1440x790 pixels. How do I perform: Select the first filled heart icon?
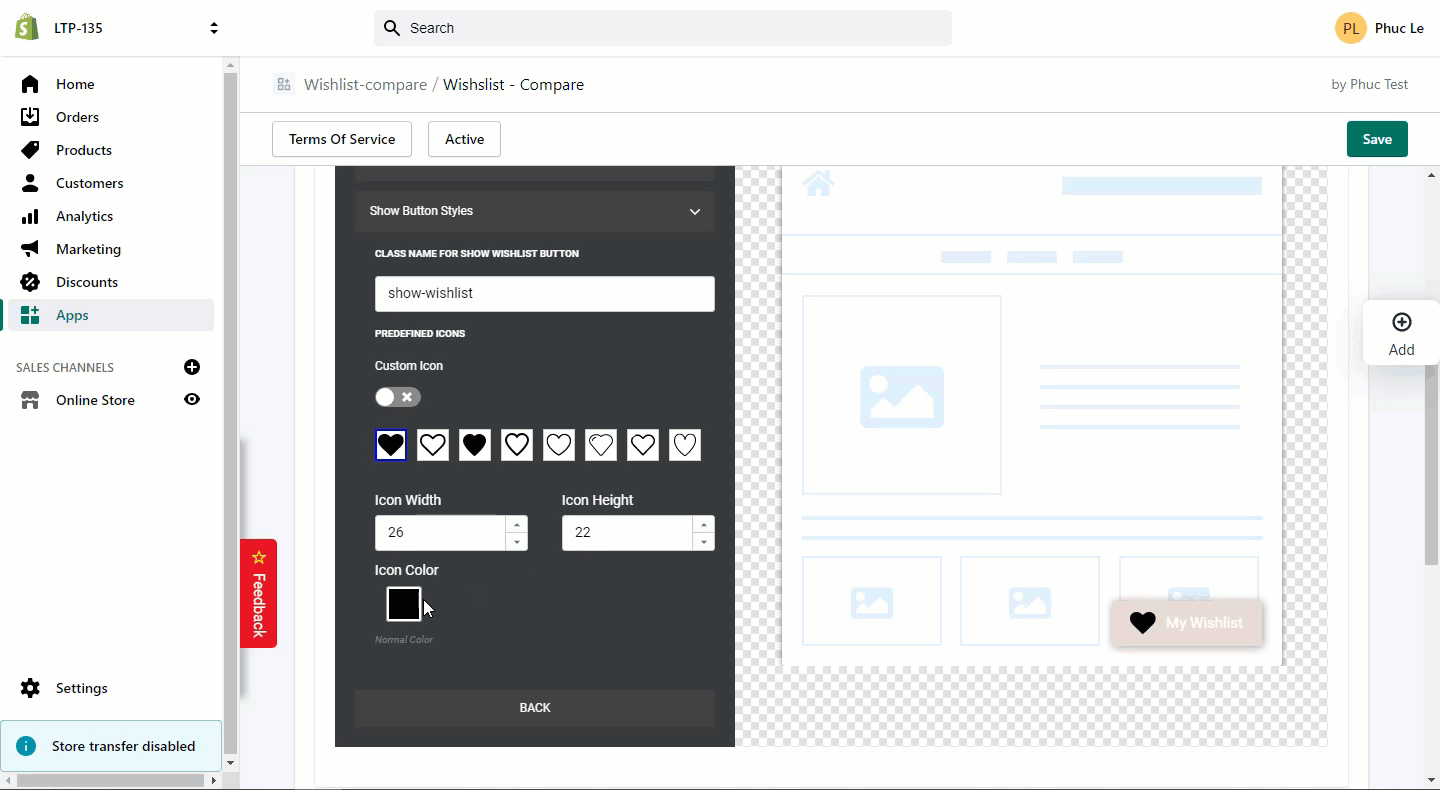tap(391, 445)
